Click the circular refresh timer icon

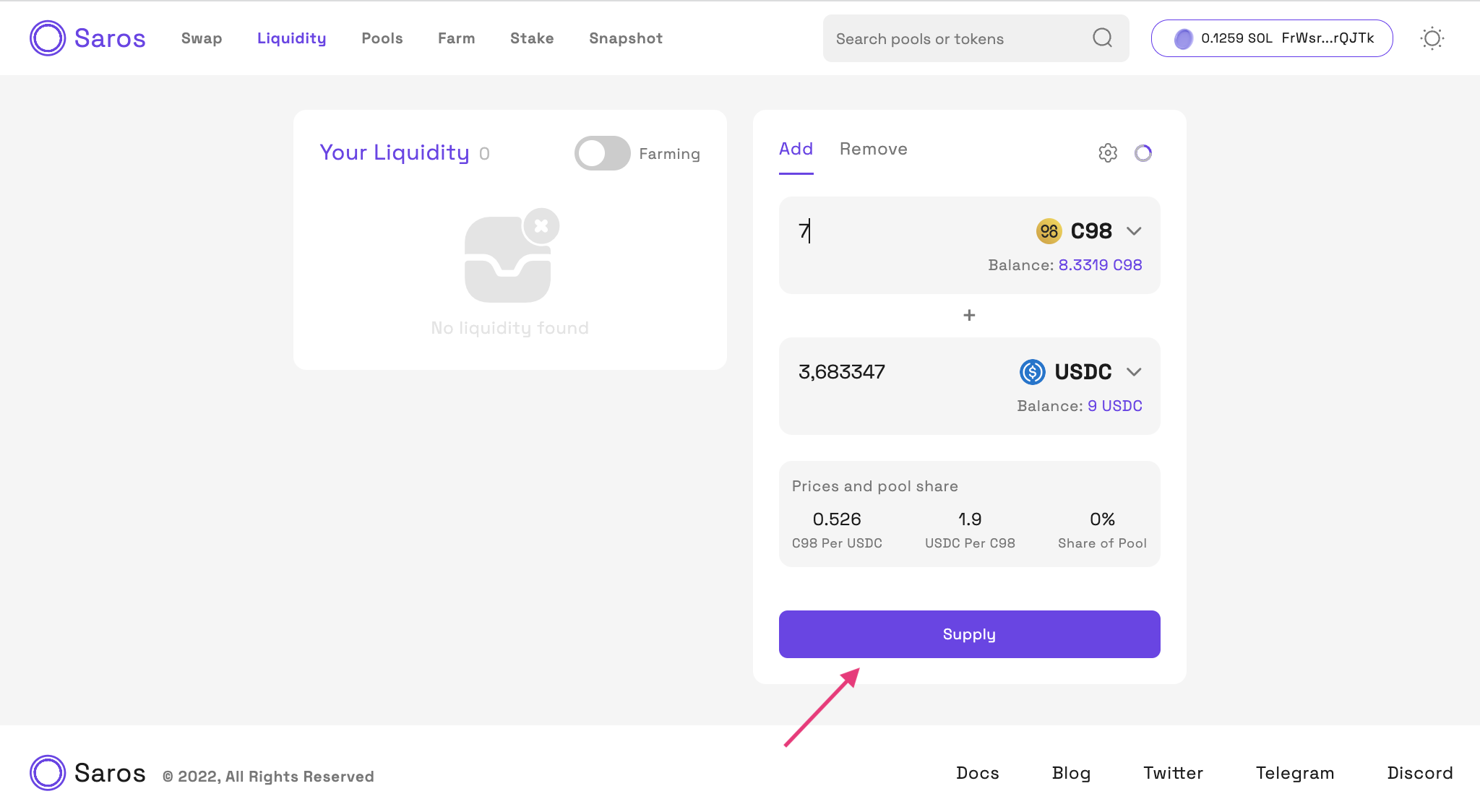coord(1143,152)
